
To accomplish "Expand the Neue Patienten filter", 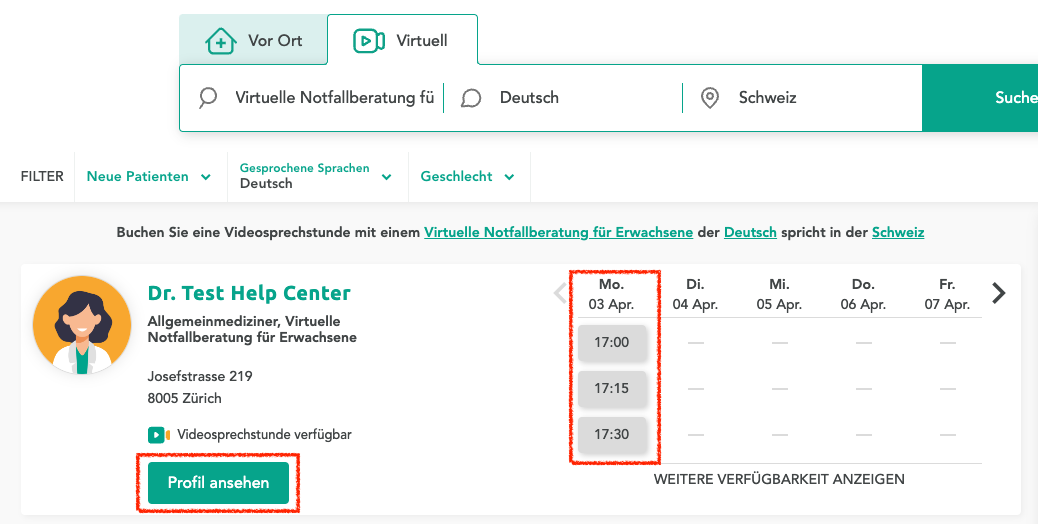I will (x=148, y=177).
